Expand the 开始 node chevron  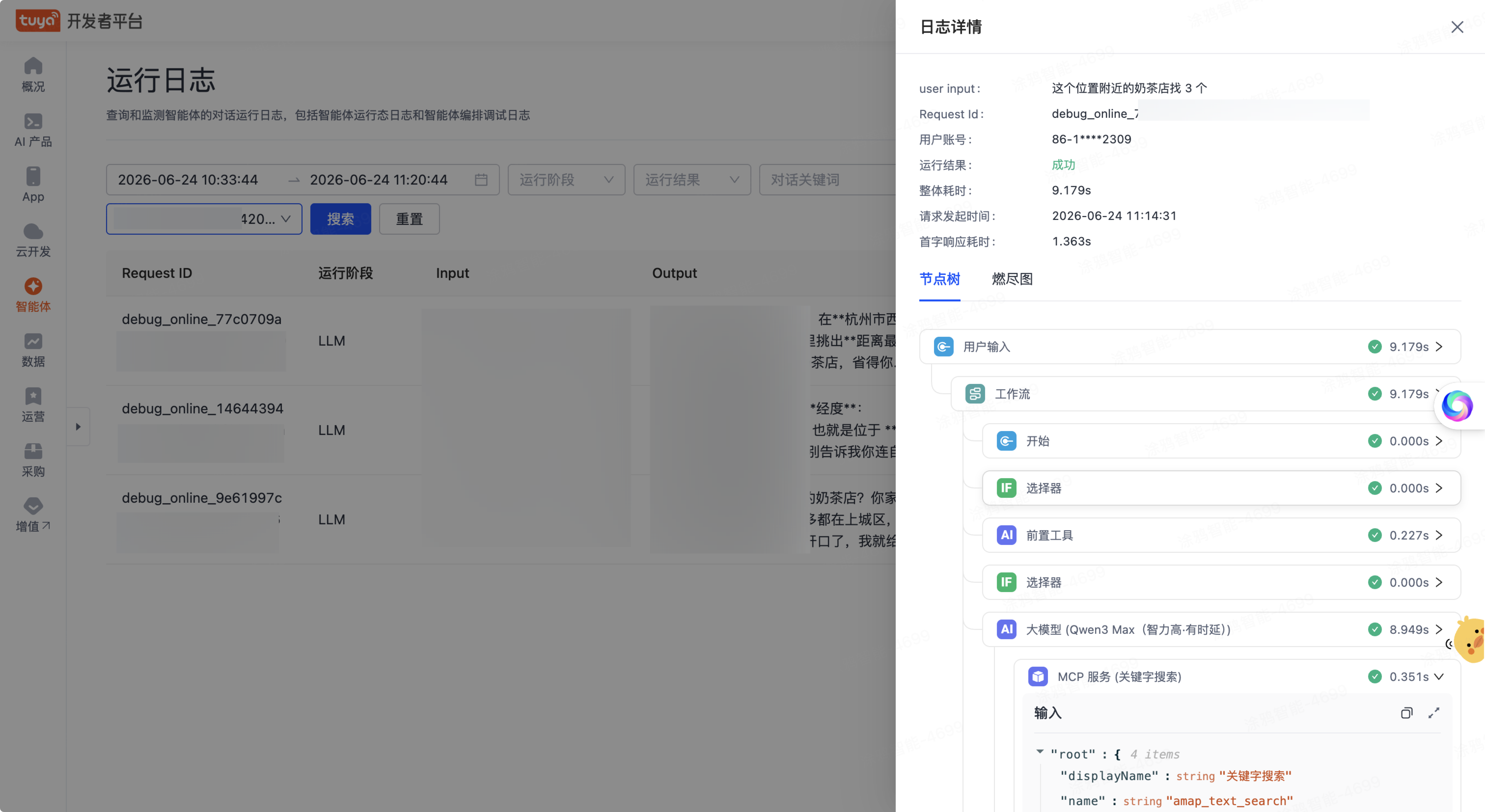(1439, 441)
